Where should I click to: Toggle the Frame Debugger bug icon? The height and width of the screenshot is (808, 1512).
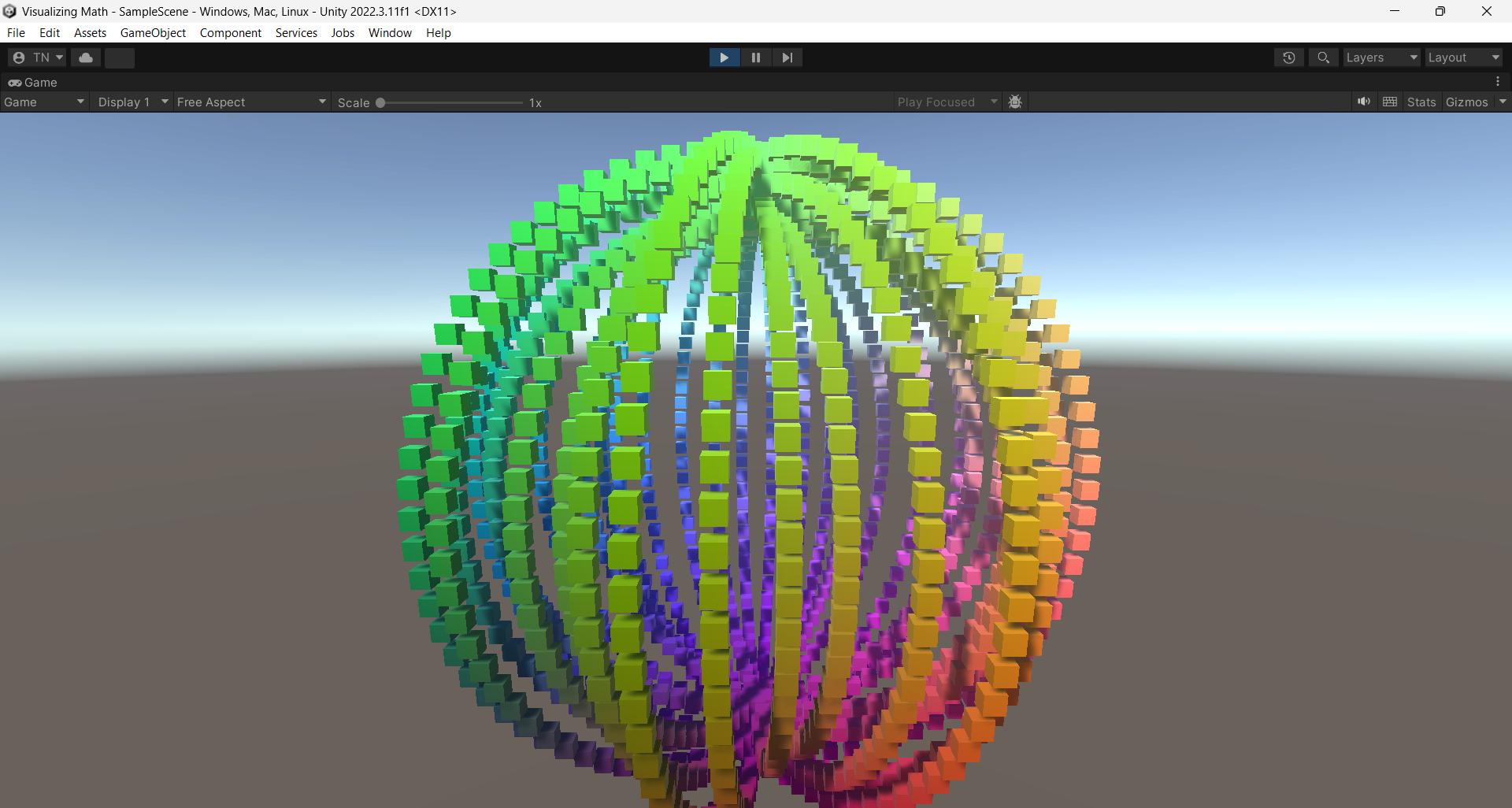click(1015, 102)
